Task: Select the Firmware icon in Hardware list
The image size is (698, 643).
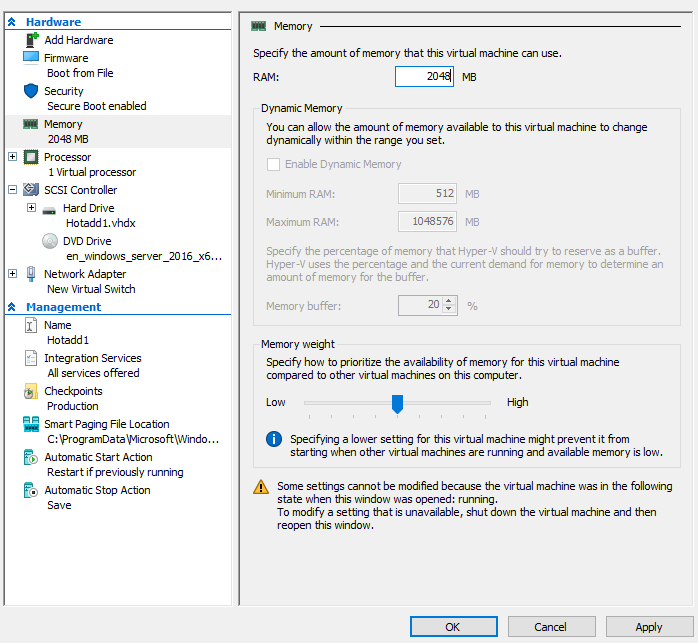Action: (x=29, y=58)
